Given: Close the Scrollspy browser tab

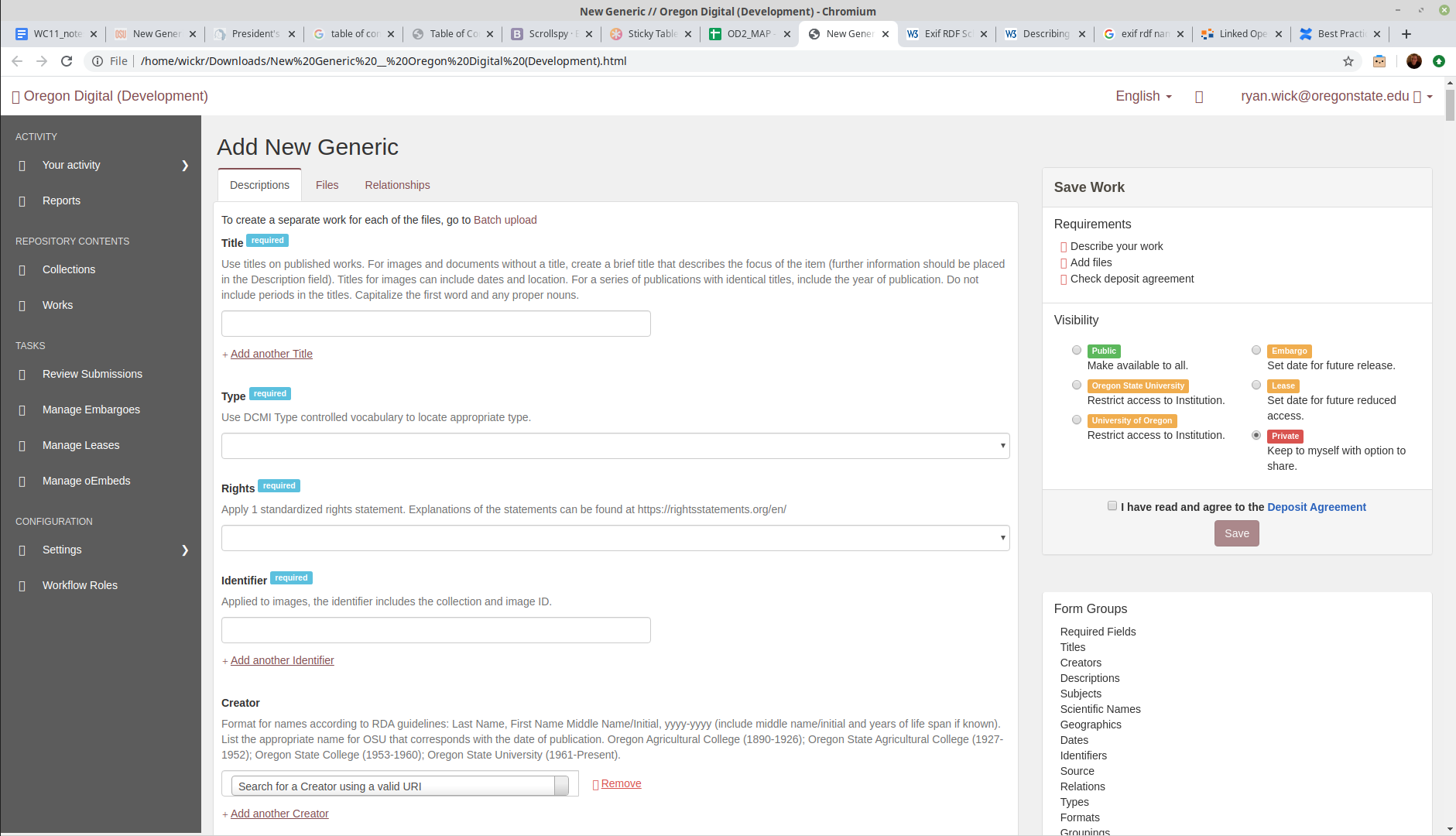Looking at the screenshot, I should coord(589,34).
